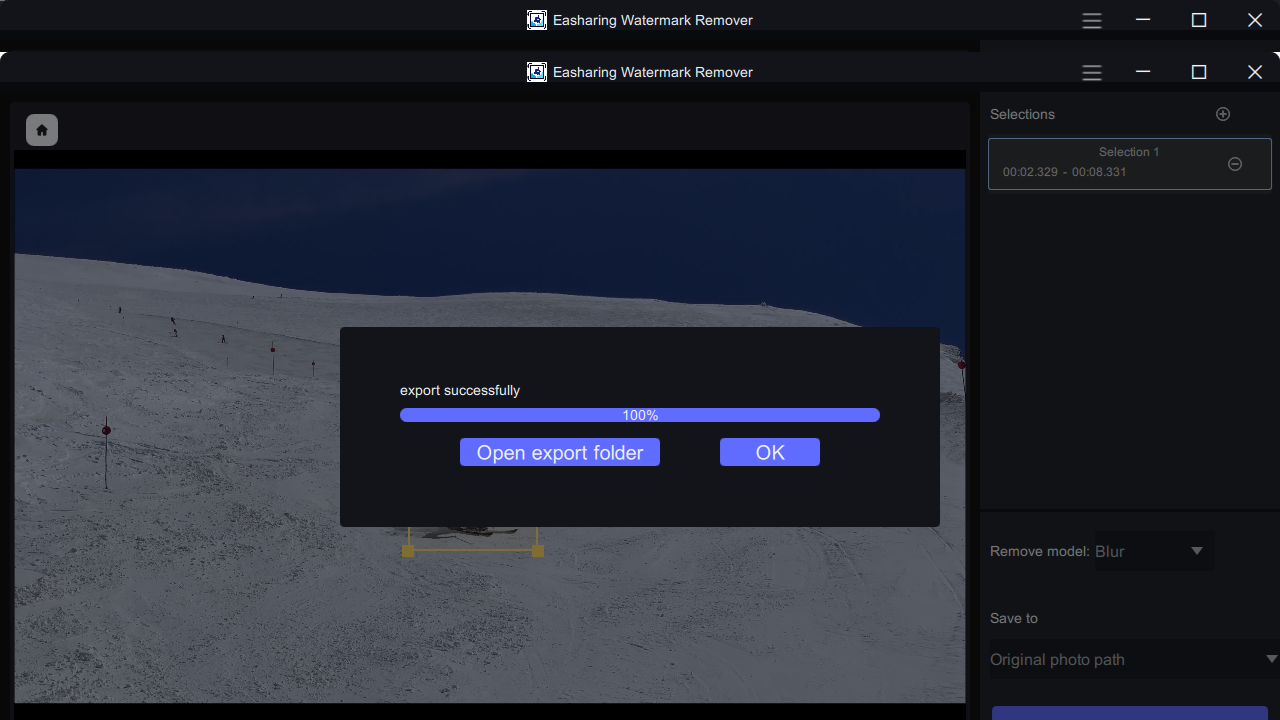Open hamburger menu in front window
1280x720 pixels.
pos(1092,72)
